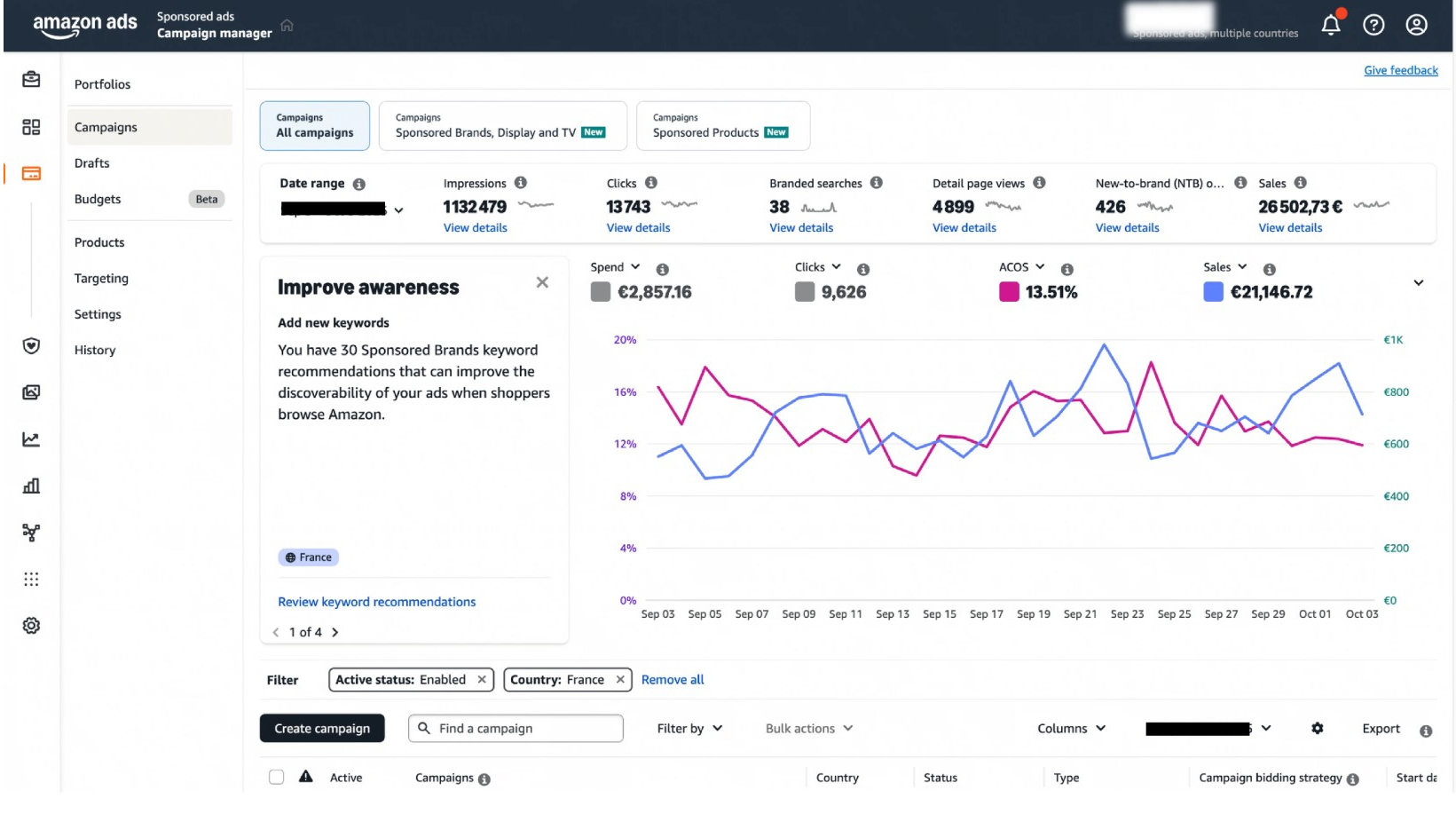
Task: Open the bar chart icon in sidebar
Action: click(x=31, y=486)
